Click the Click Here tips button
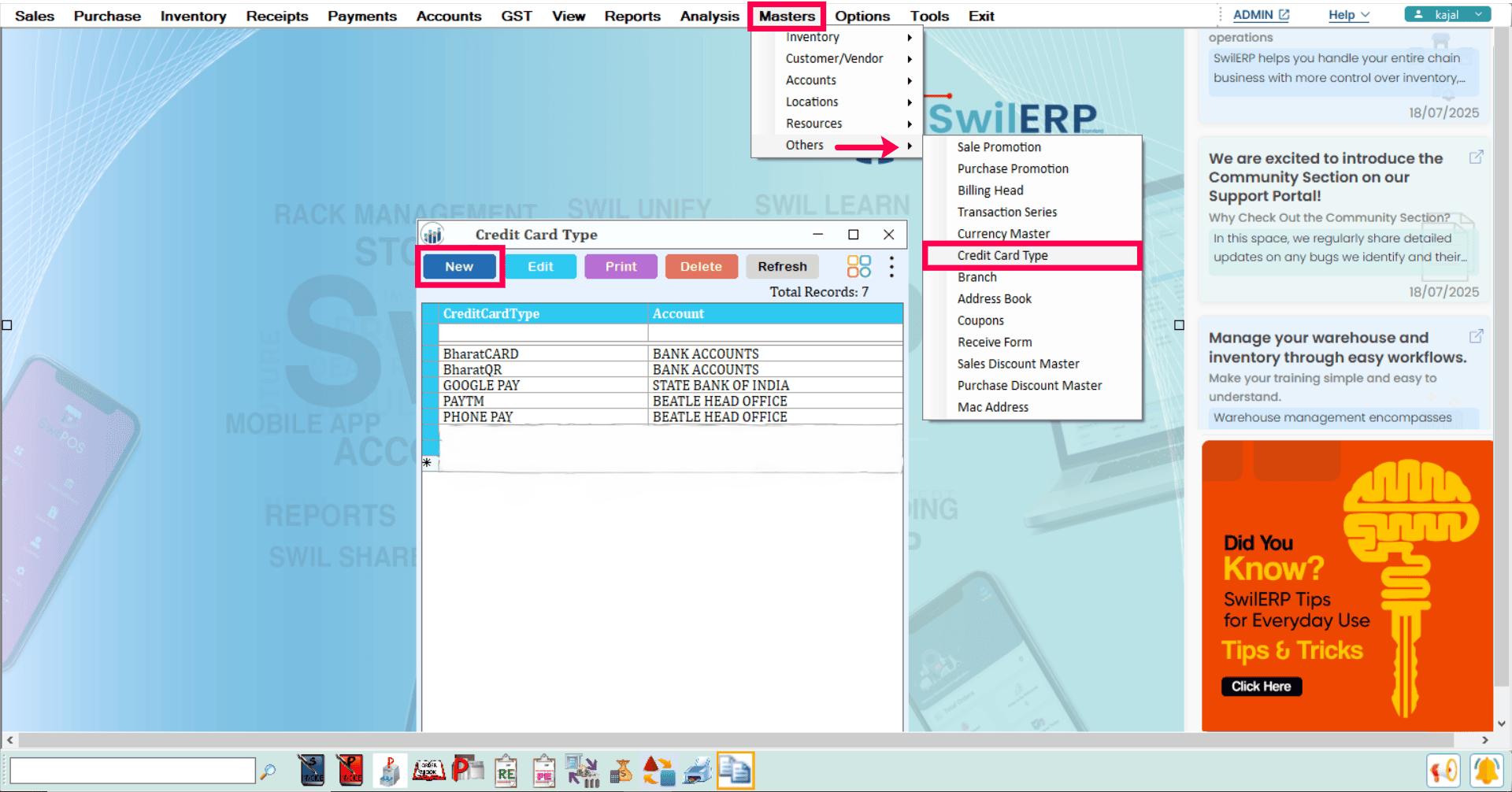The width and height of the screenshot is (1512, 792). [x=1261, y=686]
